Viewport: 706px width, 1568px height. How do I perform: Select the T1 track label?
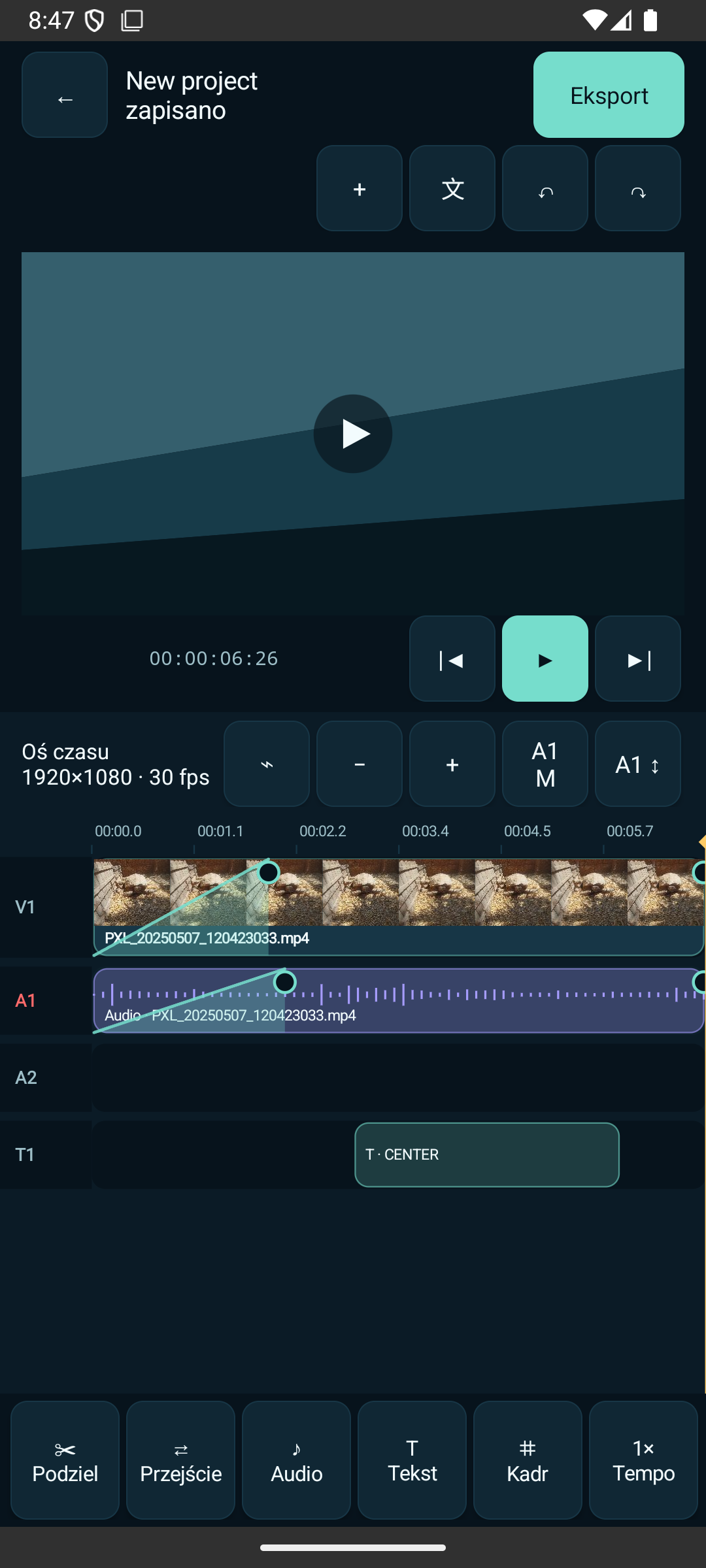25,1154
